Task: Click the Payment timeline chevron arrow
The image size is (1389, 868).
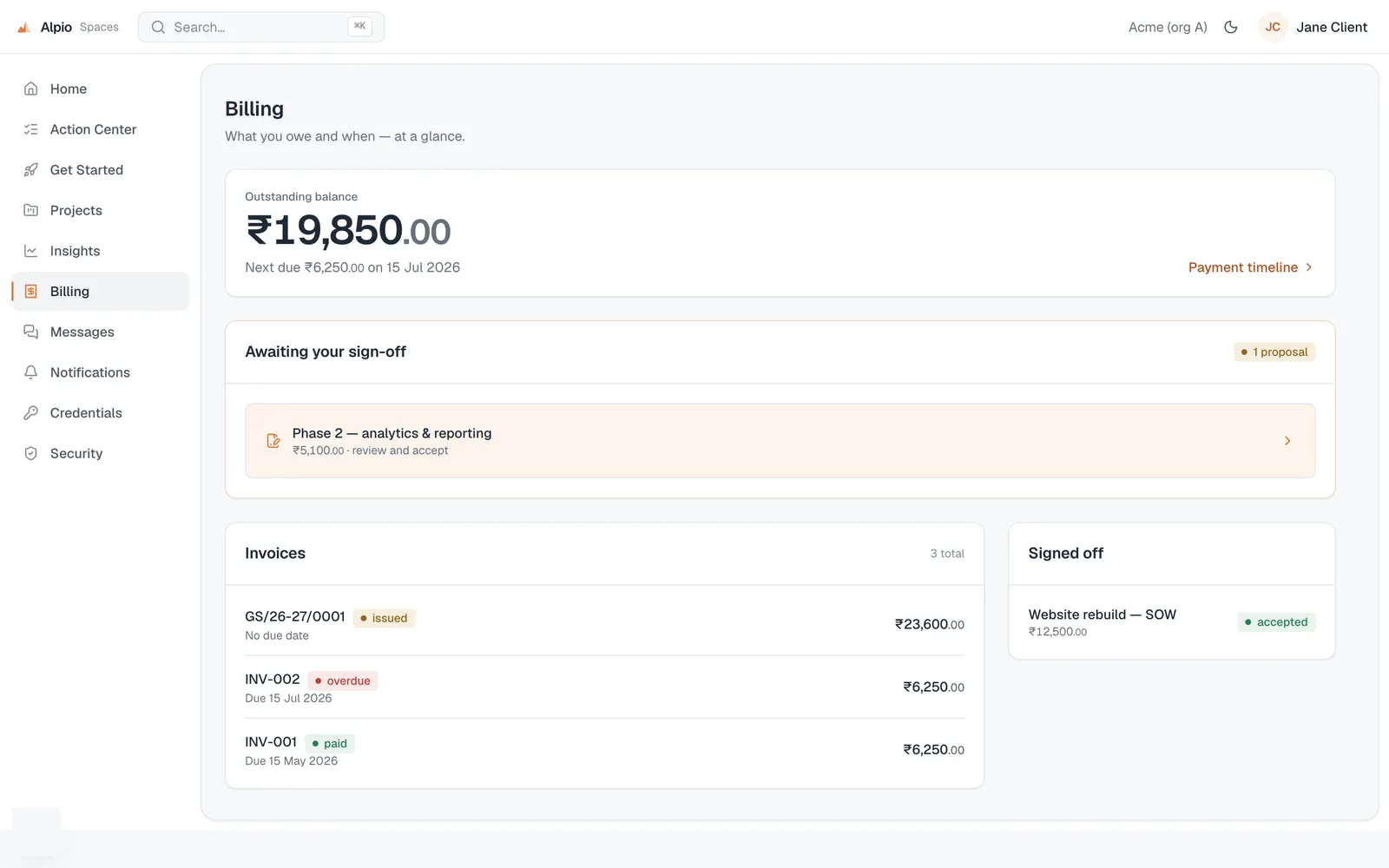Action: [x=1309, y=267]
